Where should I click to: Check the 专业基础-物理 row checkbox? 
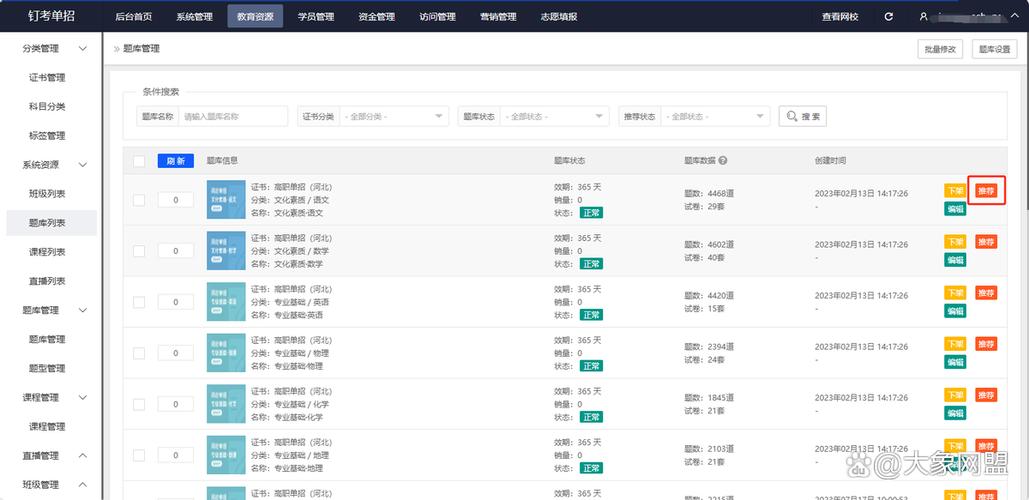(x=139, y=353)
